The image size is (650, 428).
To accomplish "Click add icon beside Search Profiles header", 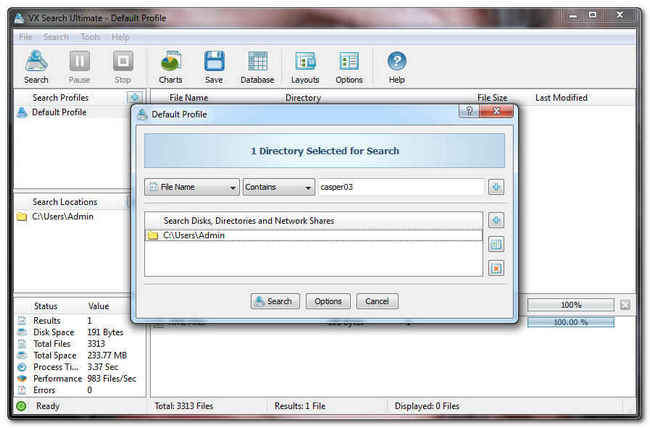I will click(134, 97).
